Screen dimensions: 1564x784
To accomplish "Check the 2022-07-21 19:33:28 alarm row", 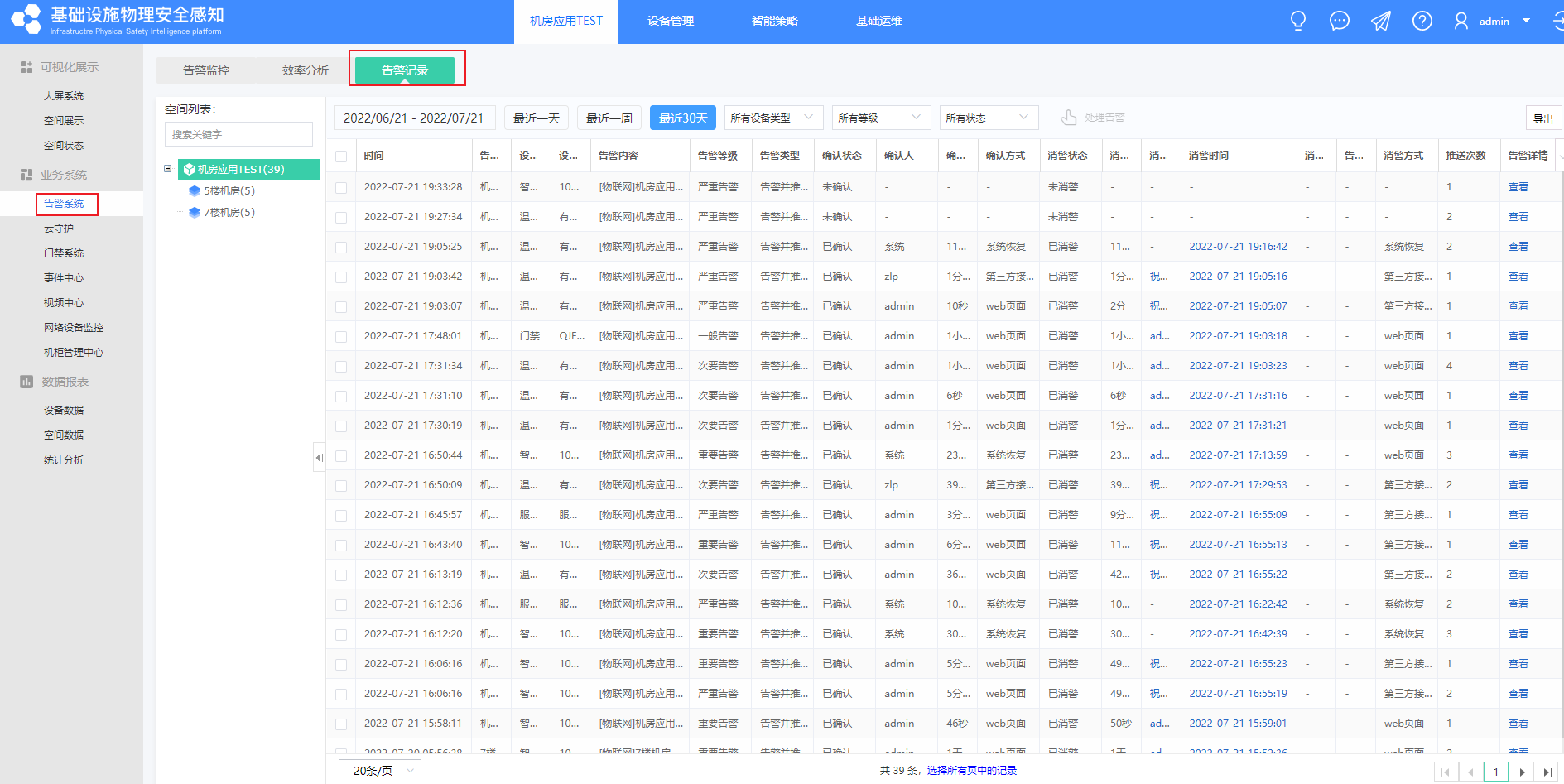I will tap(341, 188).
